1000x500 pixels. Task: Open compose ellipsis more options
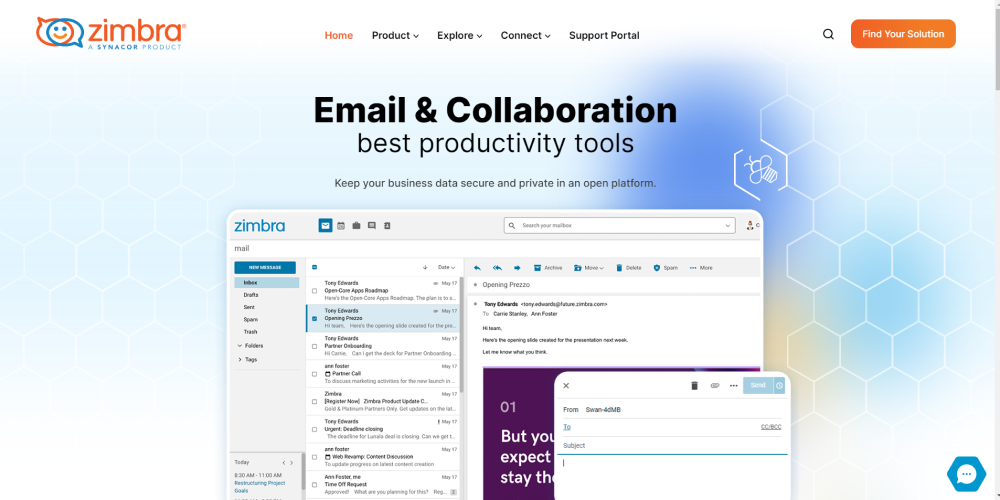(x=733, y=385)
